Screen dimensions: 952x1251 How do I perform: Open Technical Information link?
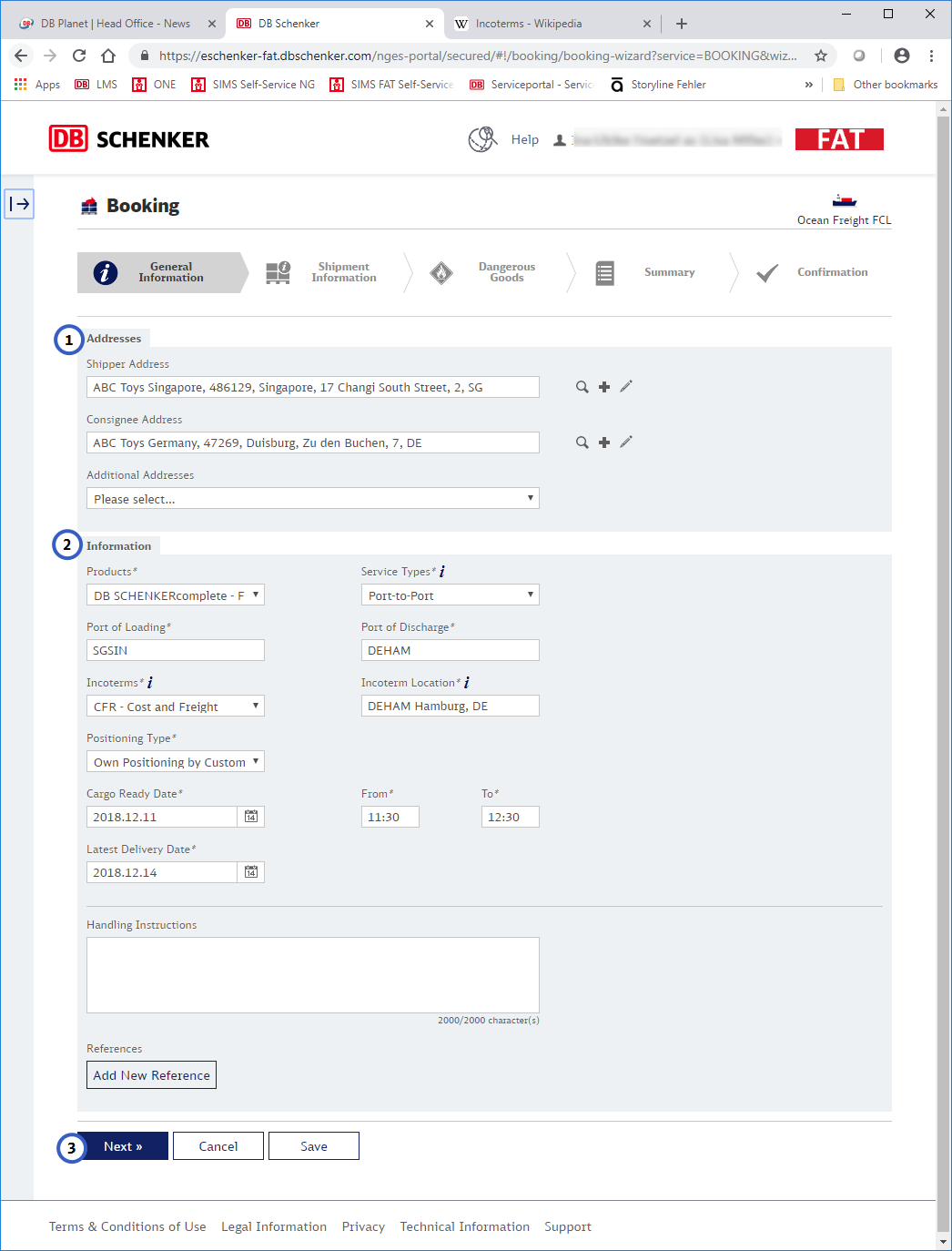[464, 1226]
